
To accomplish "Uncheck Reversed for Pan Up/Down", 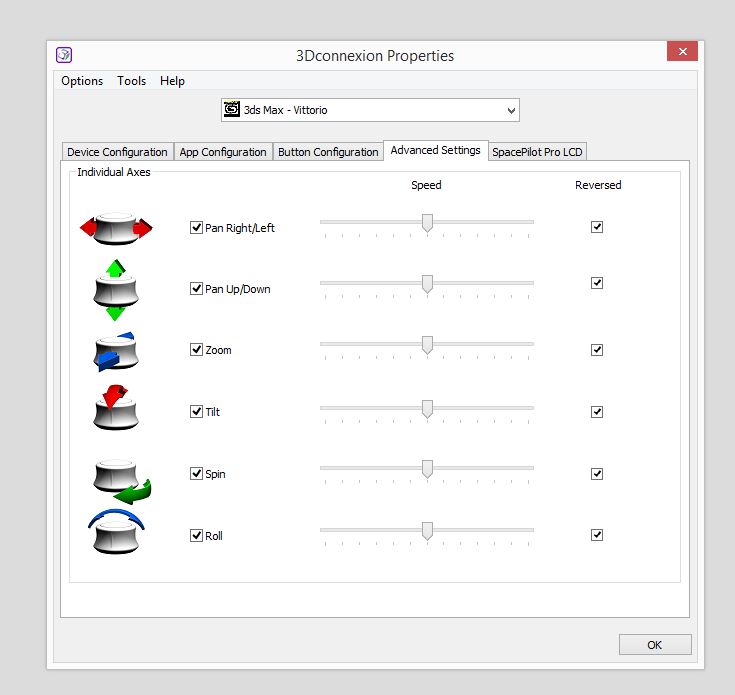I will coord(597,283).
